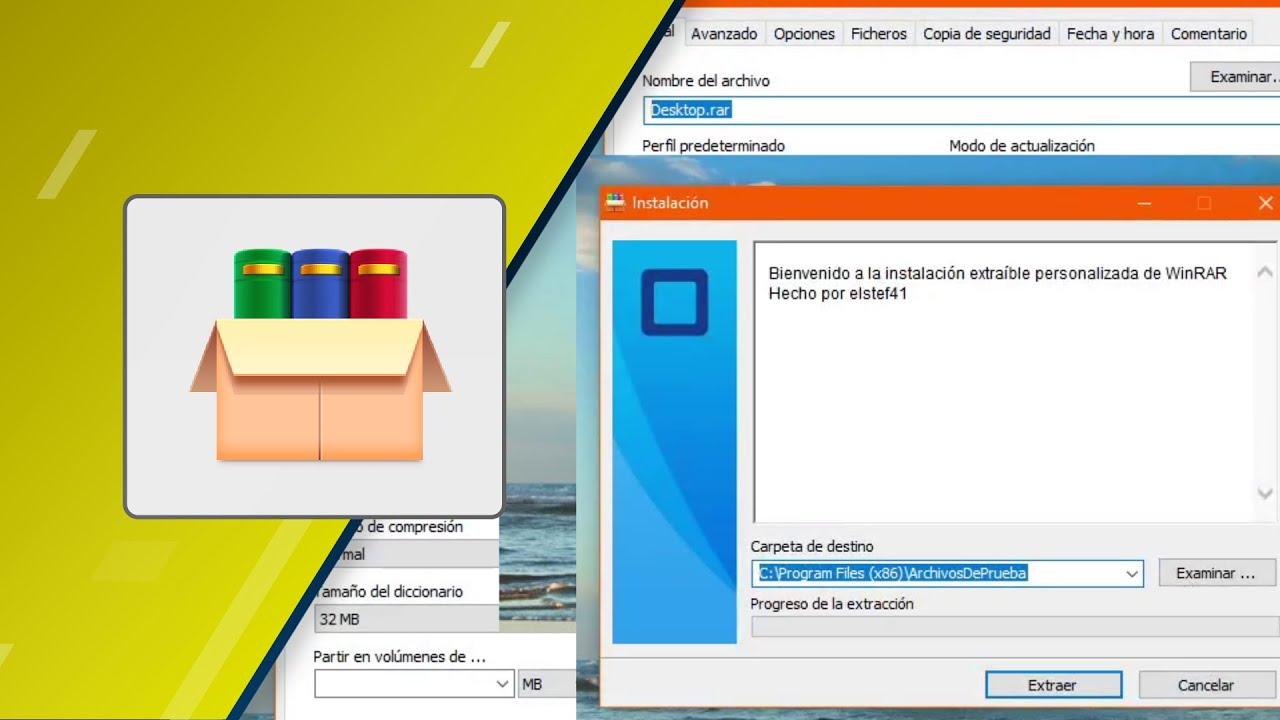
Task: Open the Comentario tab
Action: pyautogui.click(x=1209, y=33)
